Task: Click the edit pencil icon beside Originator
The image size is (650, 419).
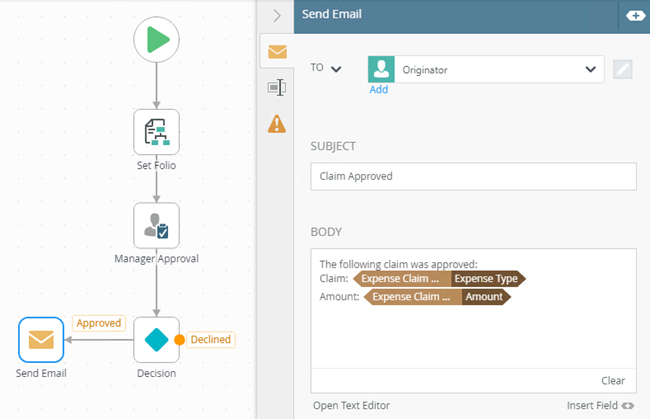Action: coord(622,69)
